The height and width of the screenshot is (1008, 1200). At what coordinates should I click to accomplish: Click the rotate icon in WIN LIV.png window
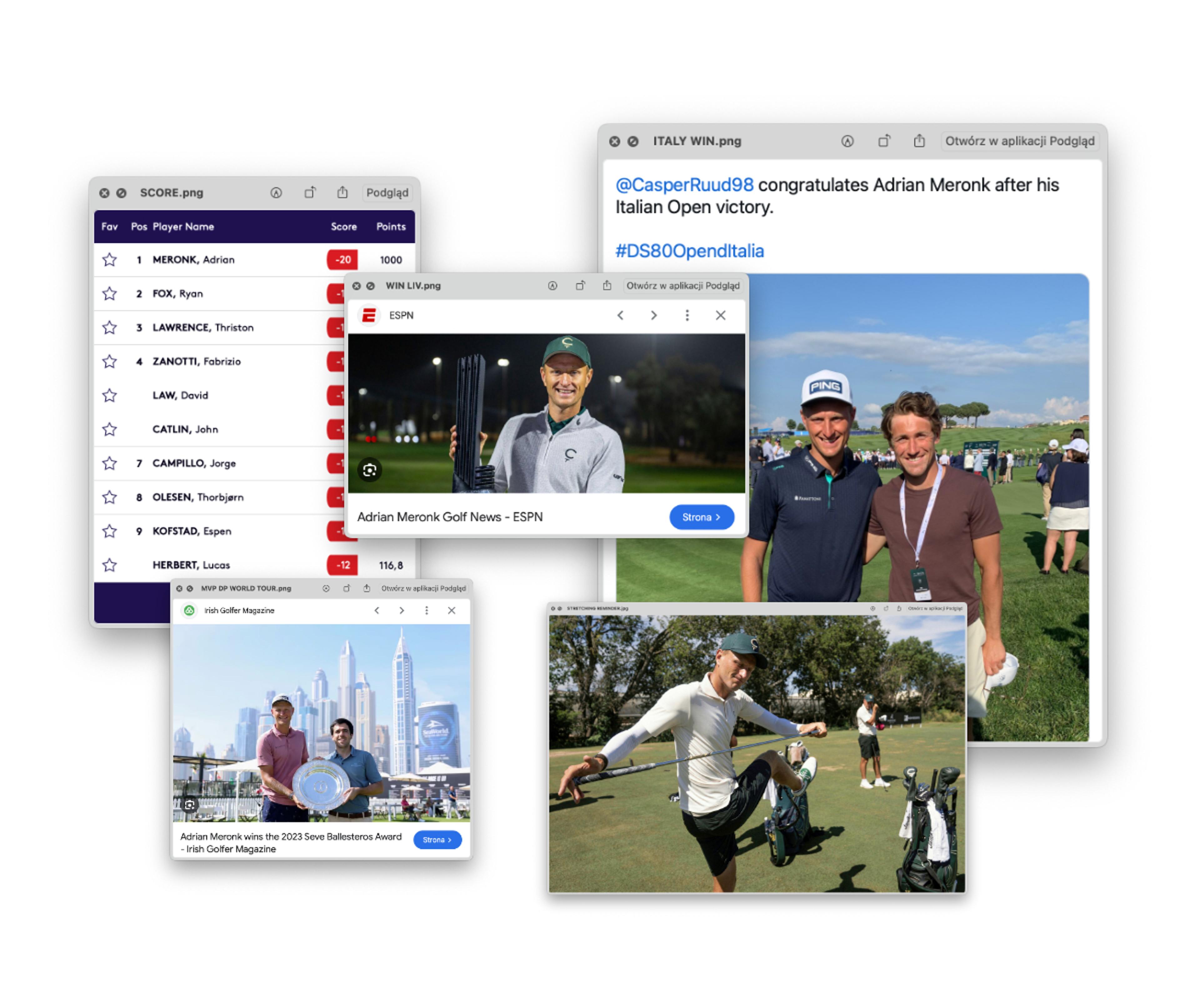pyautogui.click(x=580, y=286)
